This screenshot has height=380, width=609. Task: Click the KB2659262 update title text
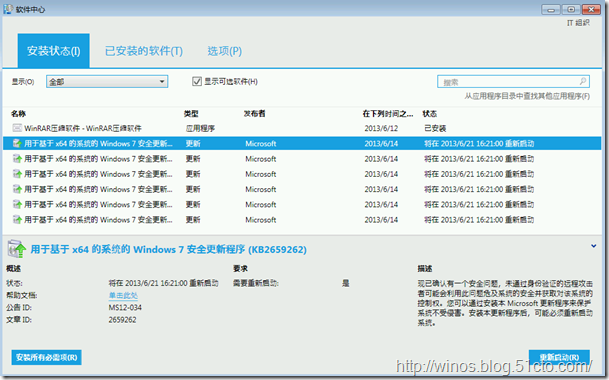pos(169,249)
